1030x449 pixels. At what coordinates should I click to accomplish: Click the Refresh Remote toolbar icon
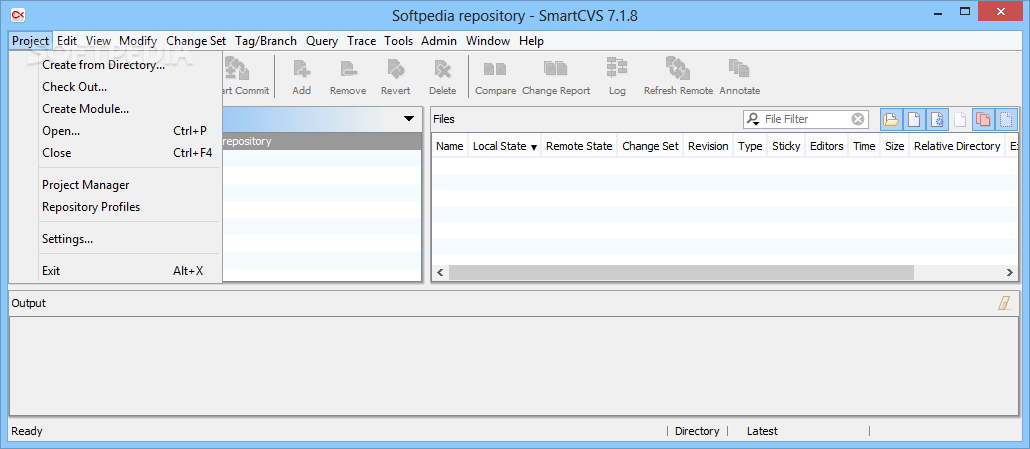[x=678, y=68]
